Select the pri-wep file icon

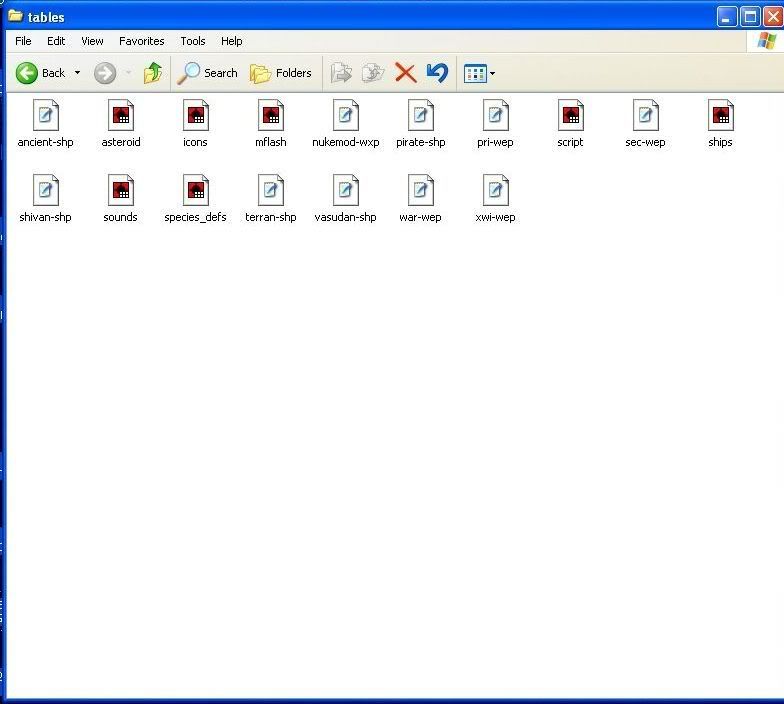point(496,116)
